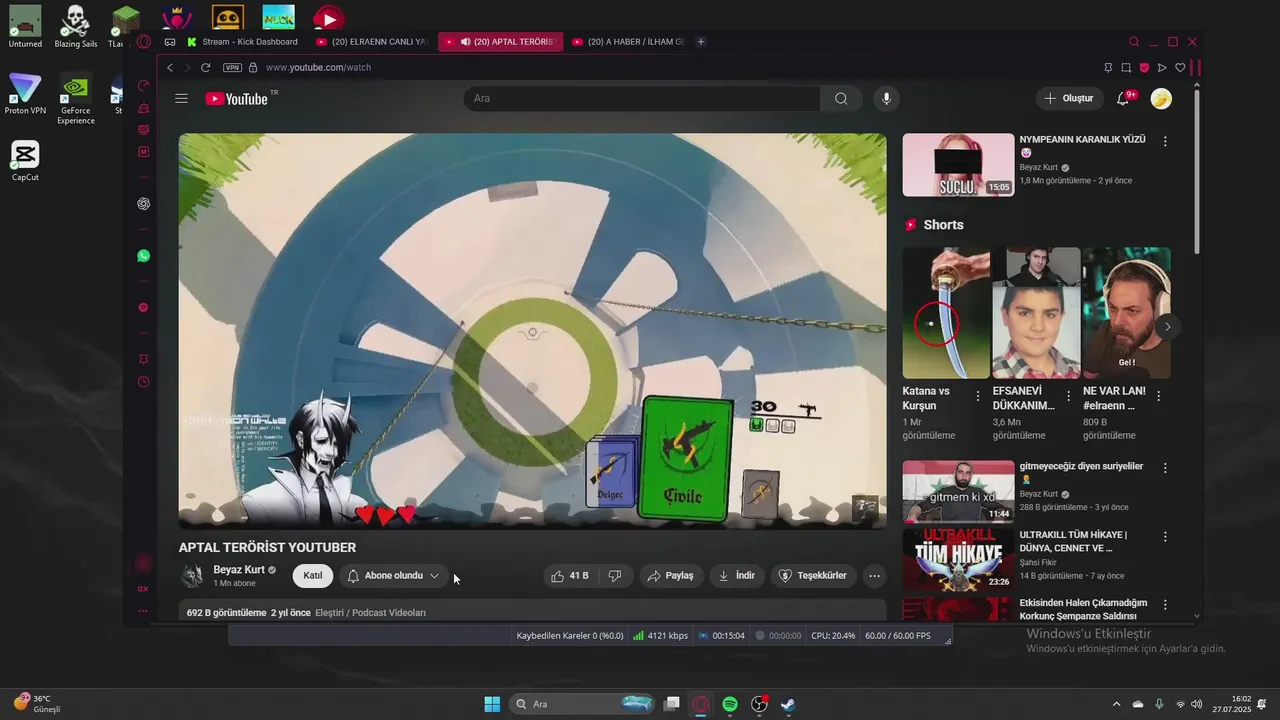Open NYMPEANIN KARANLIK YÜZÜ video thumbnail
This screenshot has height=720, width=1280.
958,165
